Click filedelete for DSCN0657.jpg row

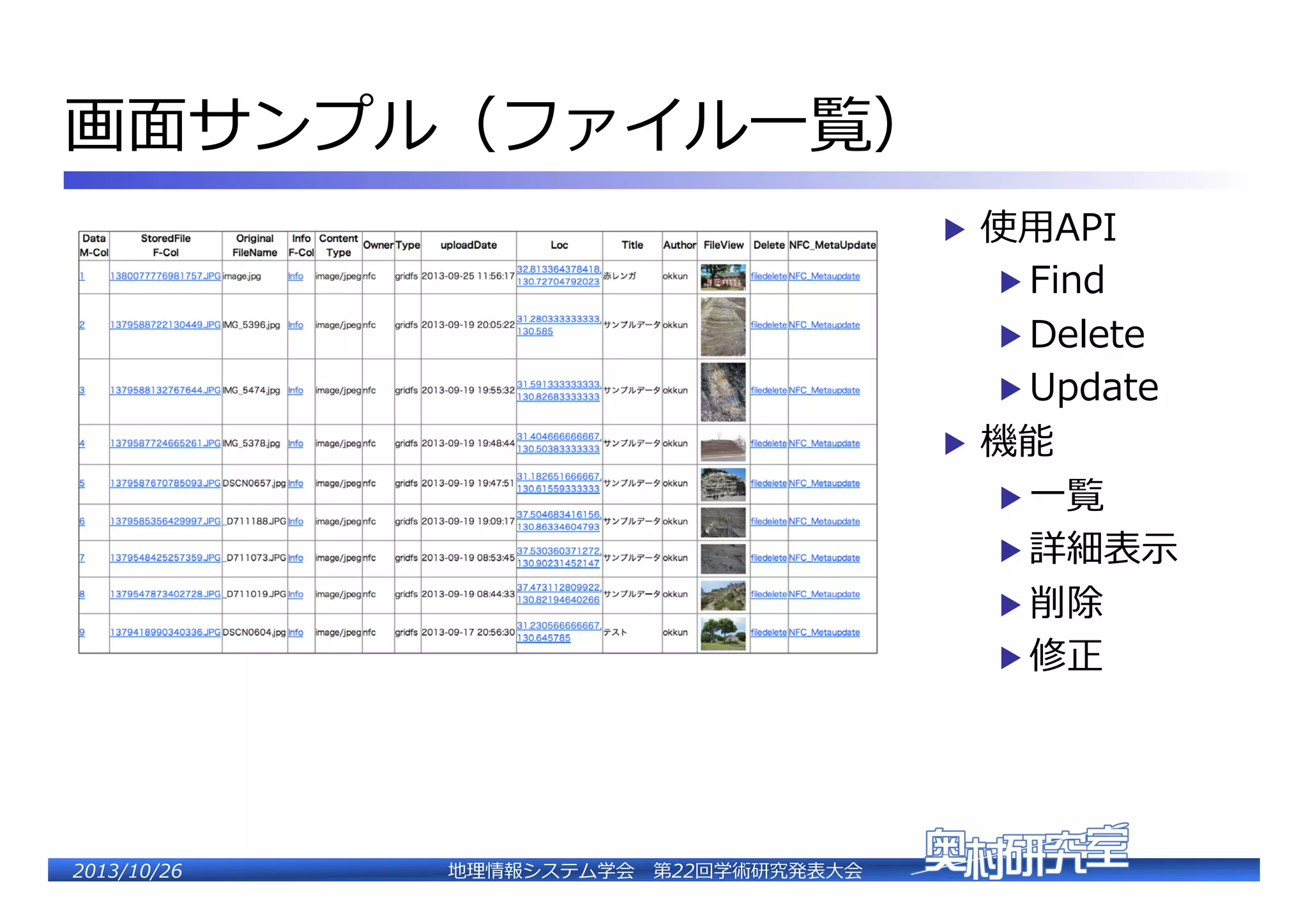click(769, 483)
